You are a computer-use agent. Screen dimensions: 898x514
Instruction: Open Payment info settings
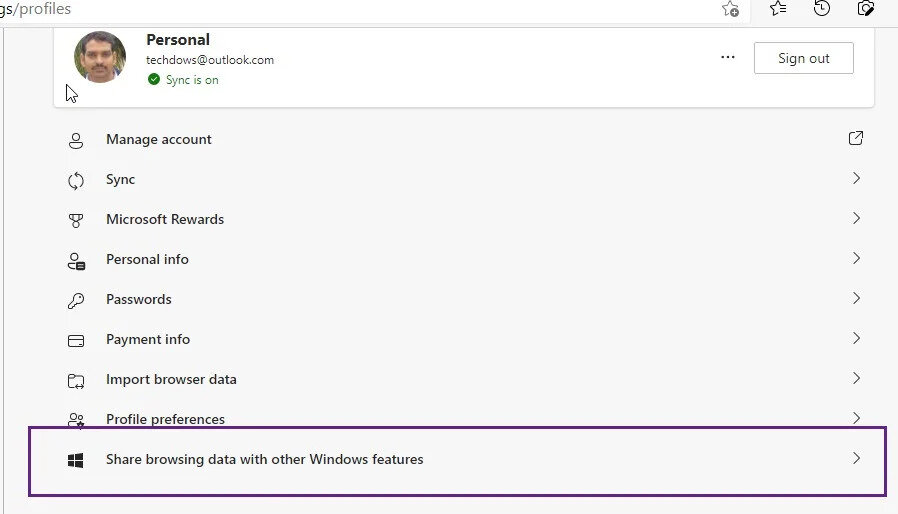tap(464, 340)
